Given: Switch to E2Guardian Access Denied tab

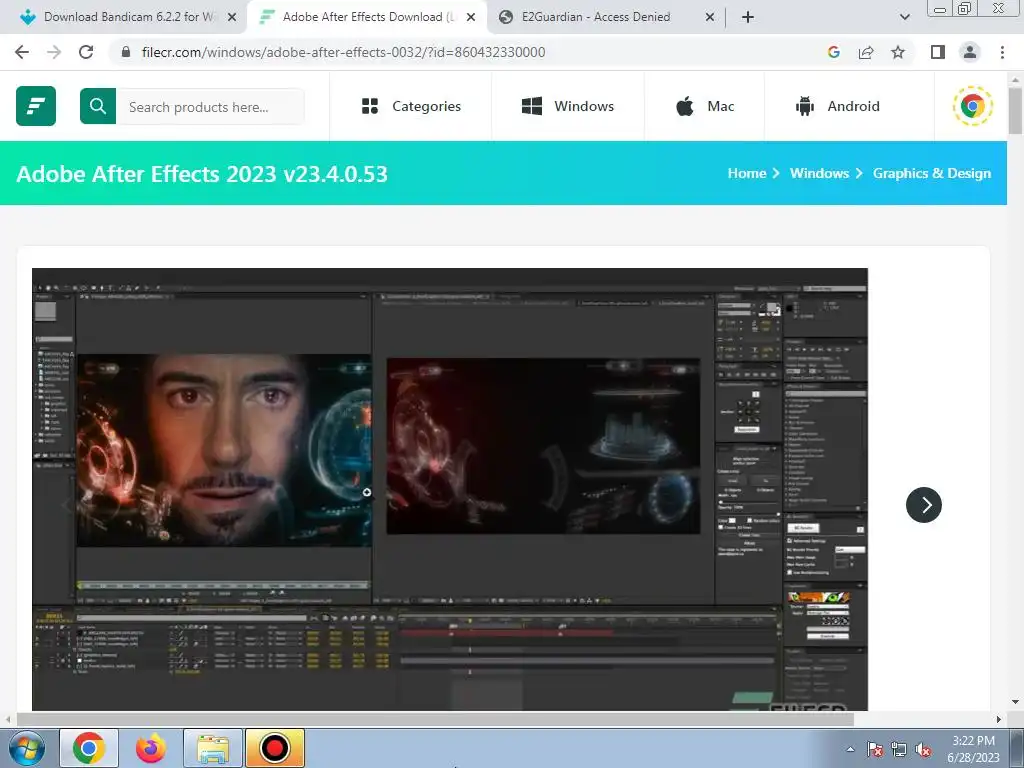Looking at the screenshot, I should (x=595, y=17).
